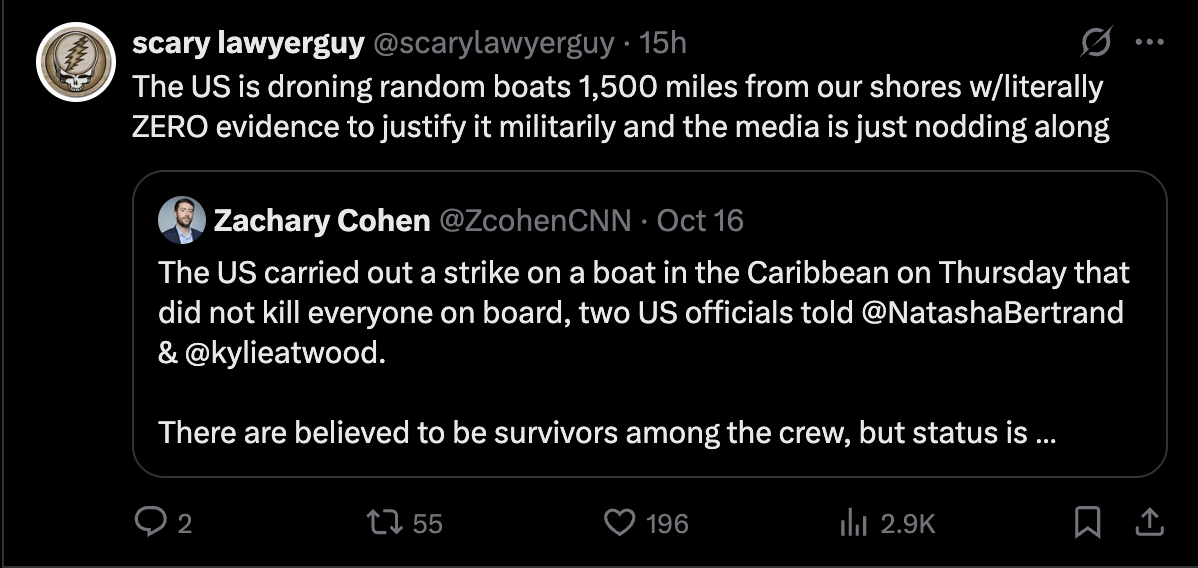The height and width of the screenshot is (568, 1198).
Task: Reply to scary lawyerguy's post
Action: pos(150,521)
